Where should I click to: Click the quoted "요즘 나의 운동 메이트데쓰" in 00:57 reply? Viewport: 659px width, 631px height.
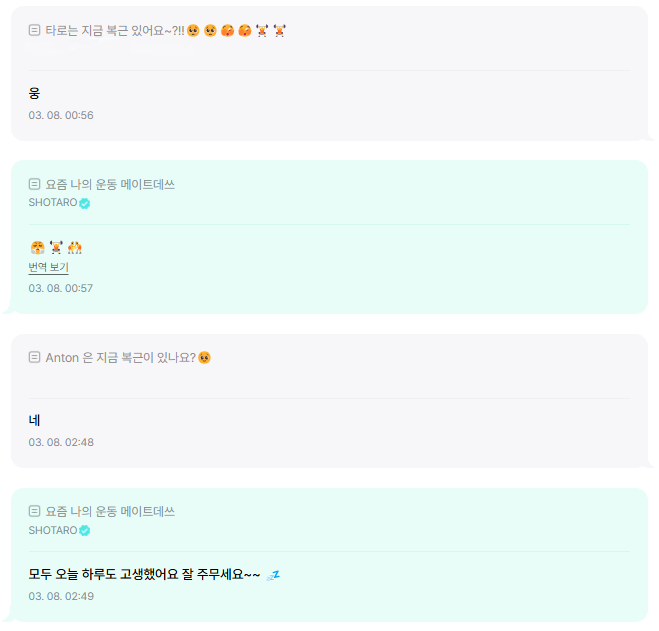[x=110, y=185]
